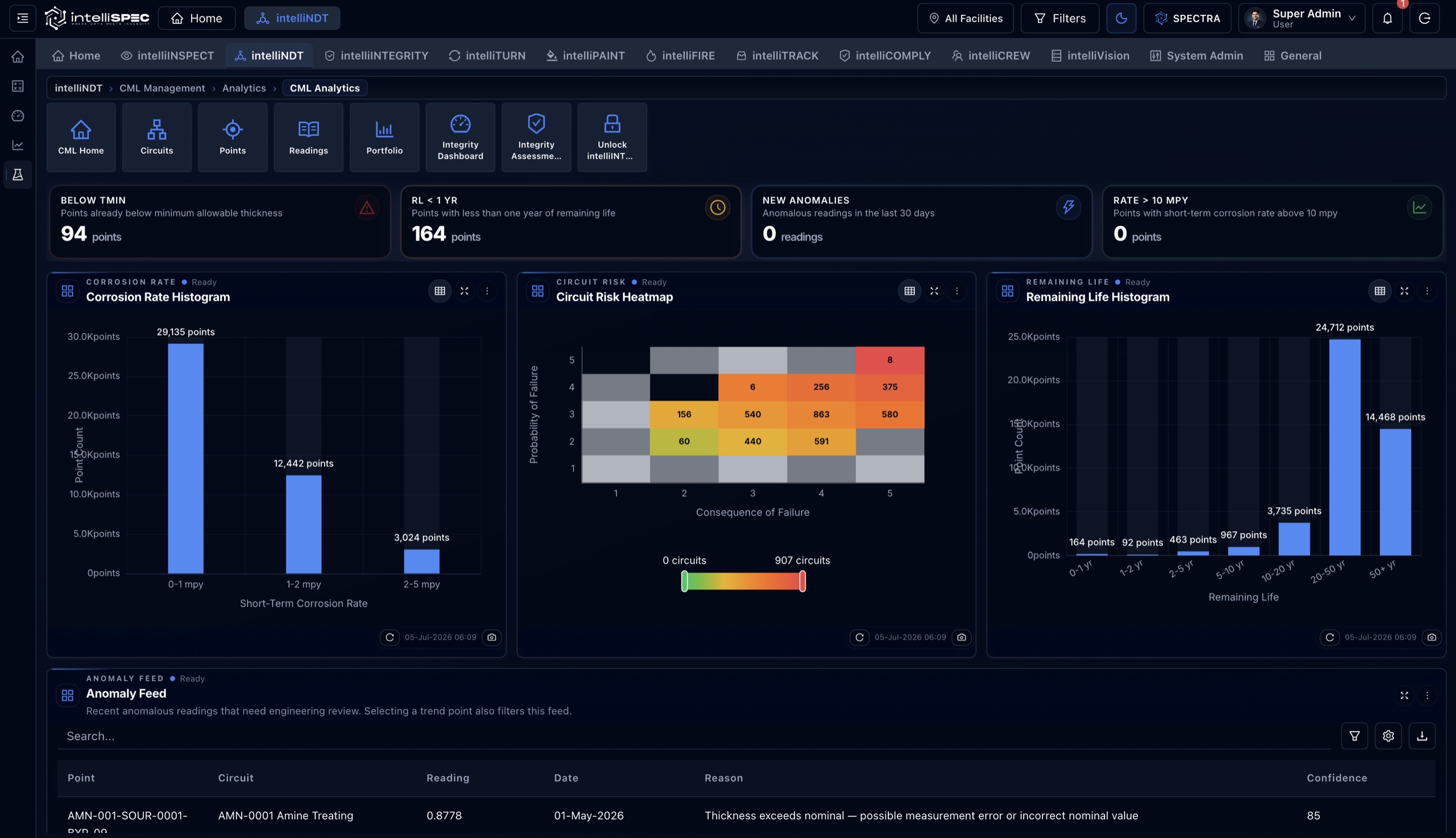Select heatmap cell showing 863

coord(821,414)
